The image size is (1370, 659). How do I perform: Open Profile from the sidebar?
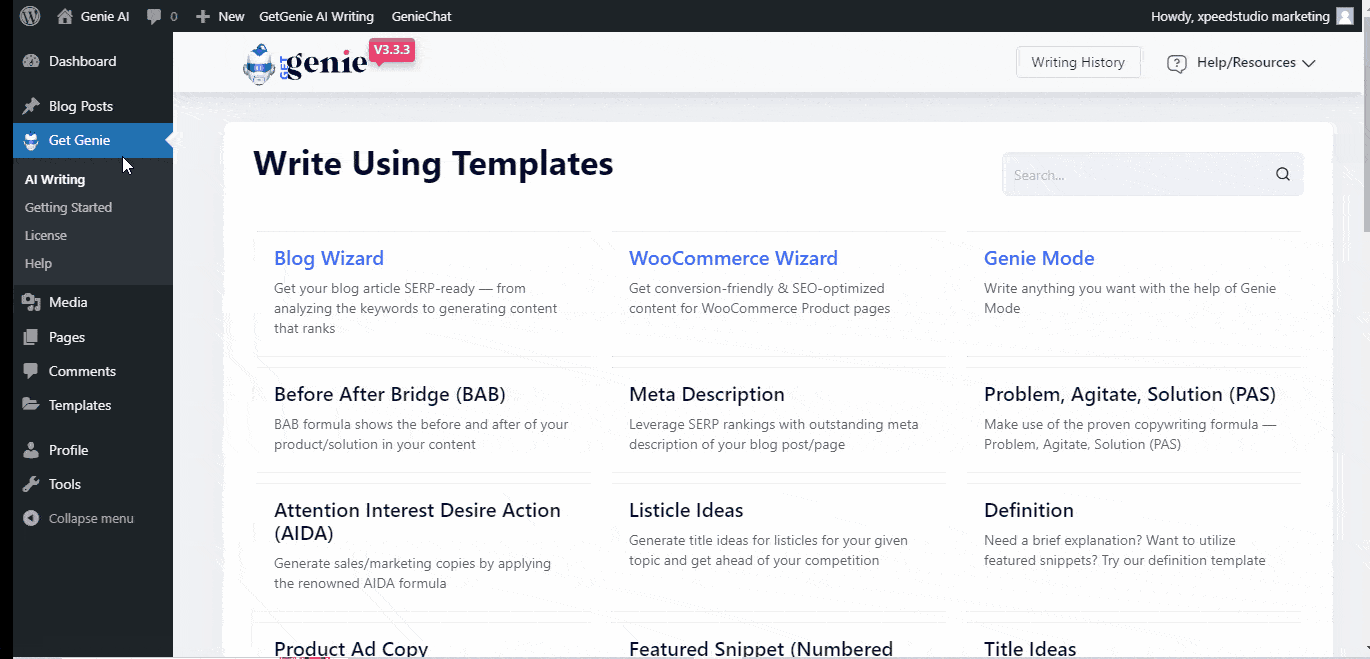point(69,450)
